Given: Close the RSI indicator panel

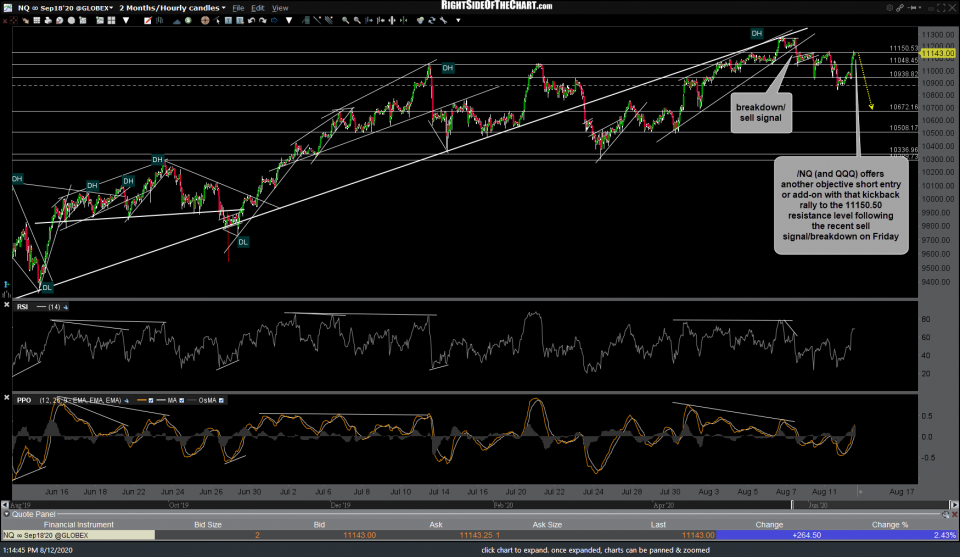Looking at the screenshot, I should click(x=6, y=305).
